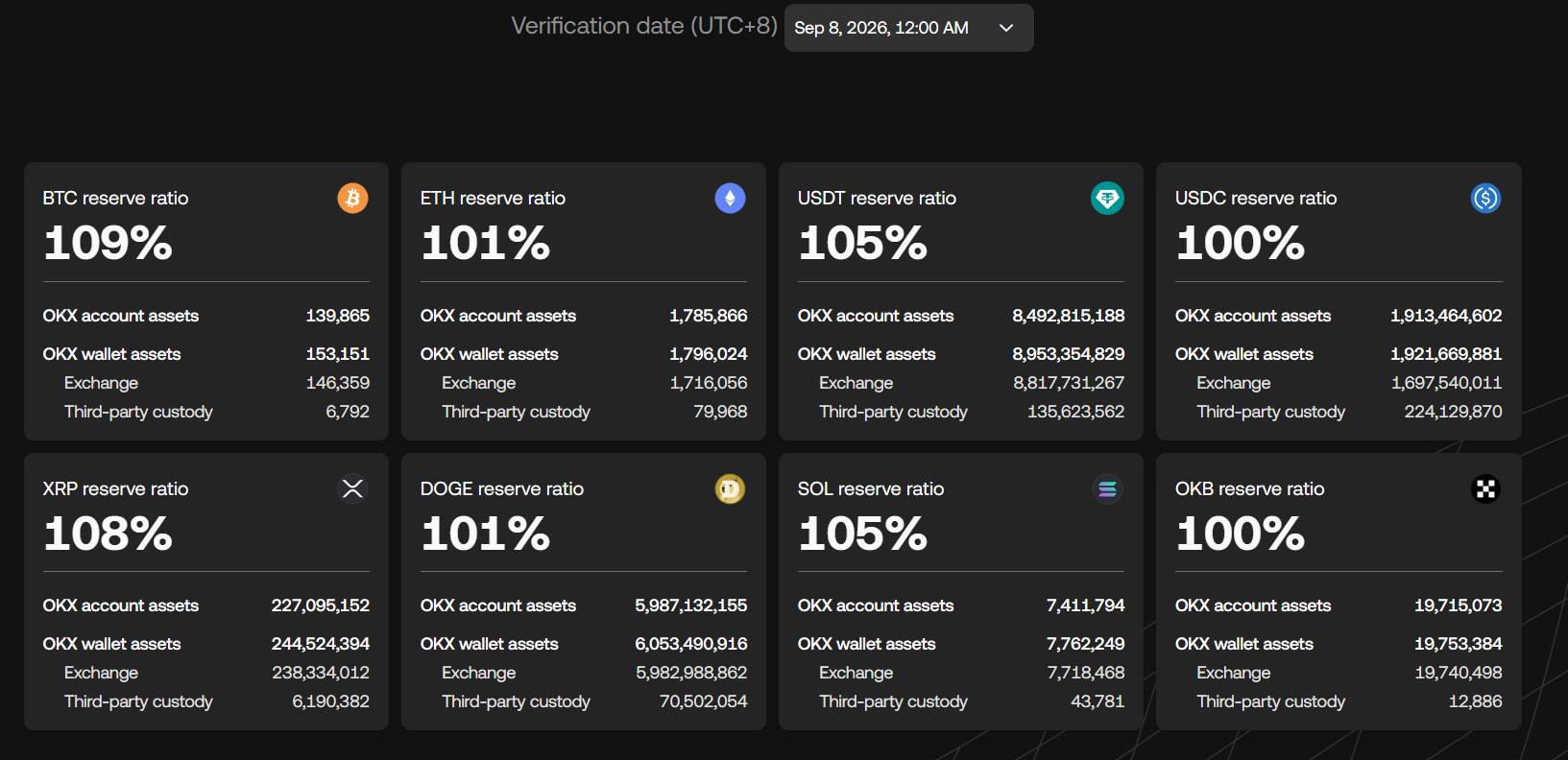Click OKB third-party custody value 12,886
1568x760 pixels.
[1476, 701]
